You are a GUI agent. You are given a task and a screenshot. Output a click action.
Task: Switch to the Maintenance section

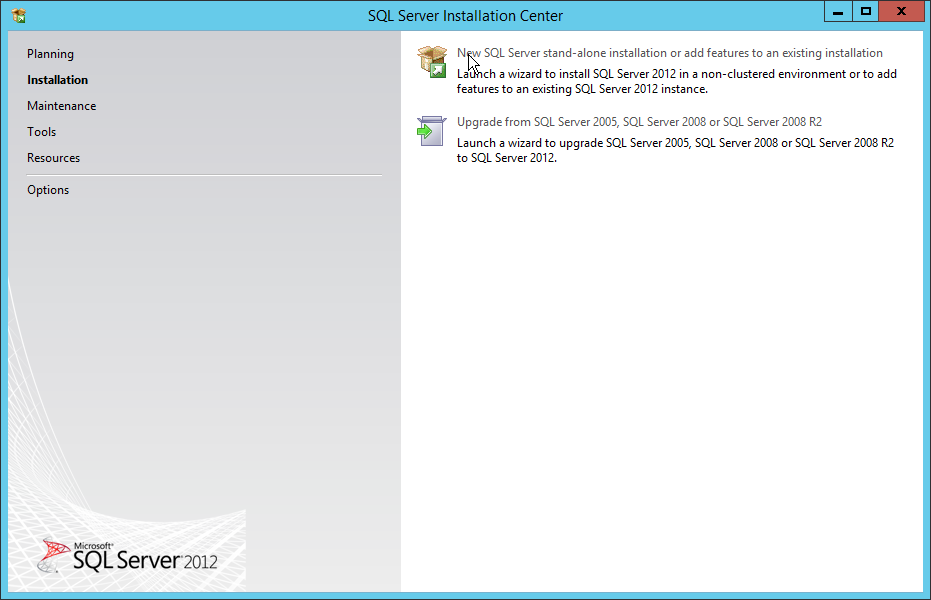click(x=61, y=106)
